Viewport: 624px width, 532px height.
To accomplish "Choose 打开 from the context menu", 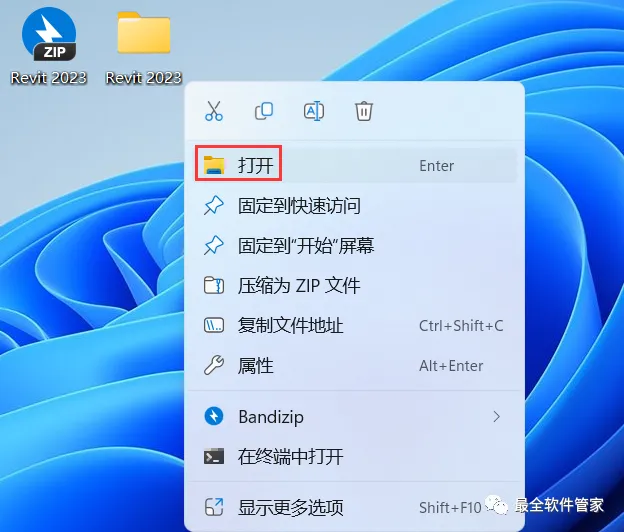I will click(353, 165).
